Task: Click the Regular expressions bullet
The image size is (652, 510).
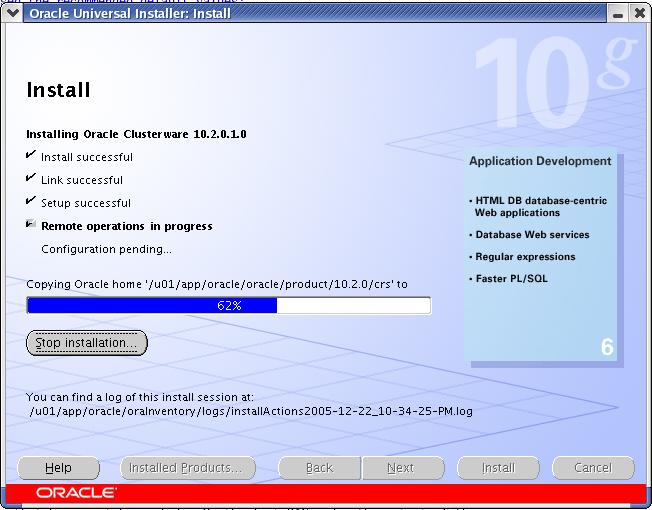Action: [522, 257]
